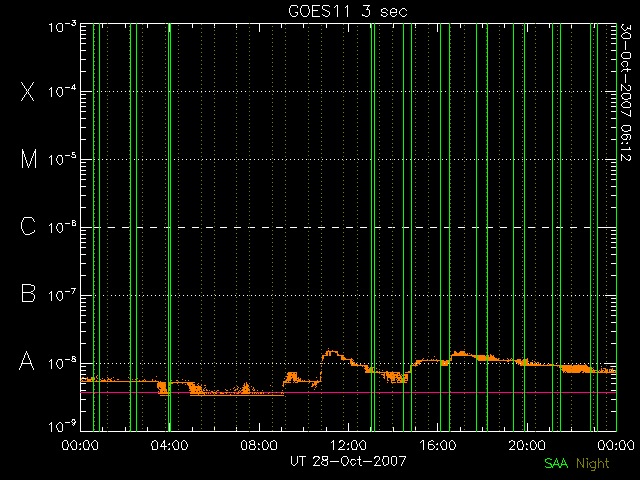Click the 04:00 time axis label
640x480 pixels.
click(169, 444)
